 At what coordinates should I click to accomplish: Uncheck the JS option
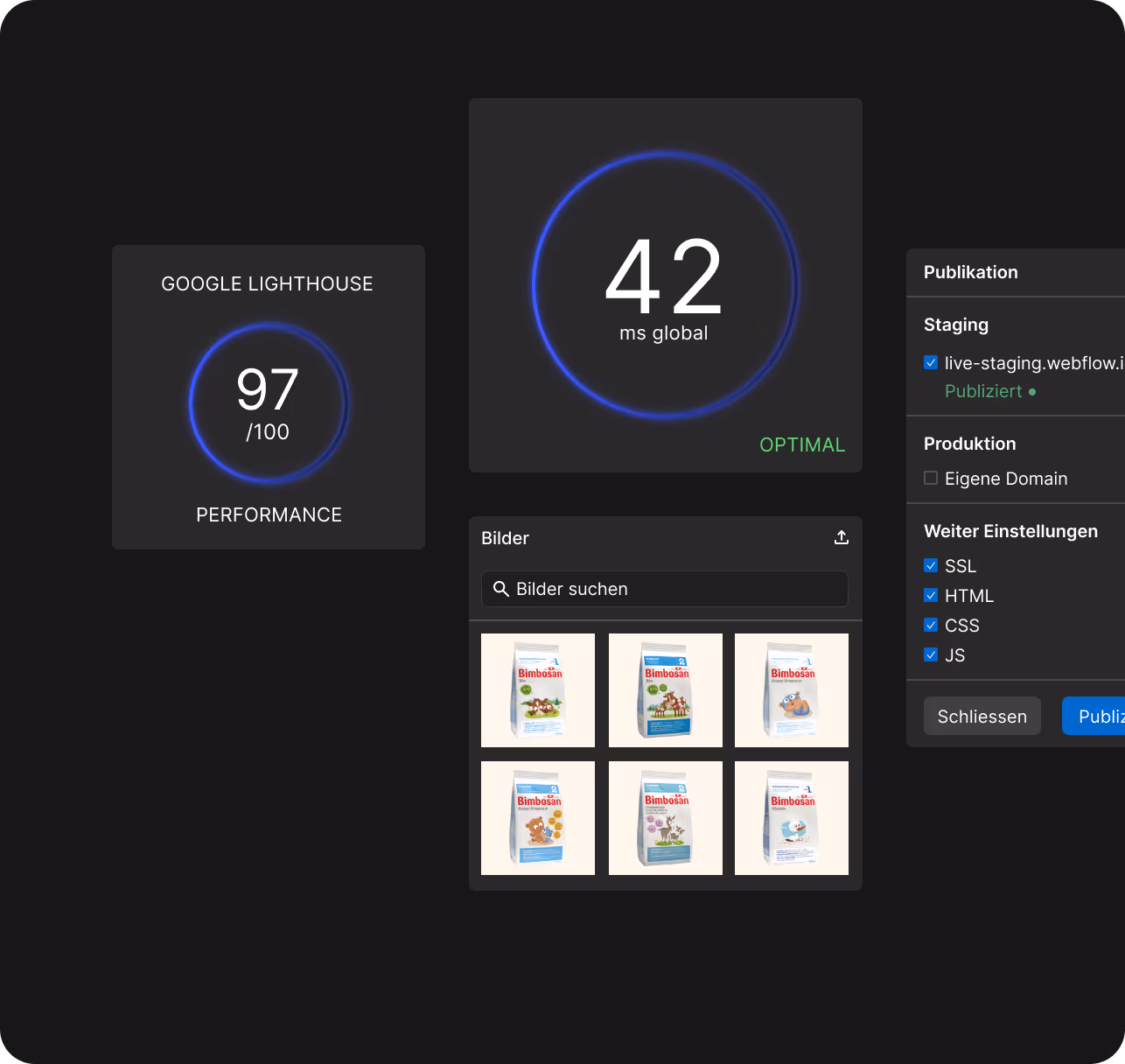(x=931, y=654)
